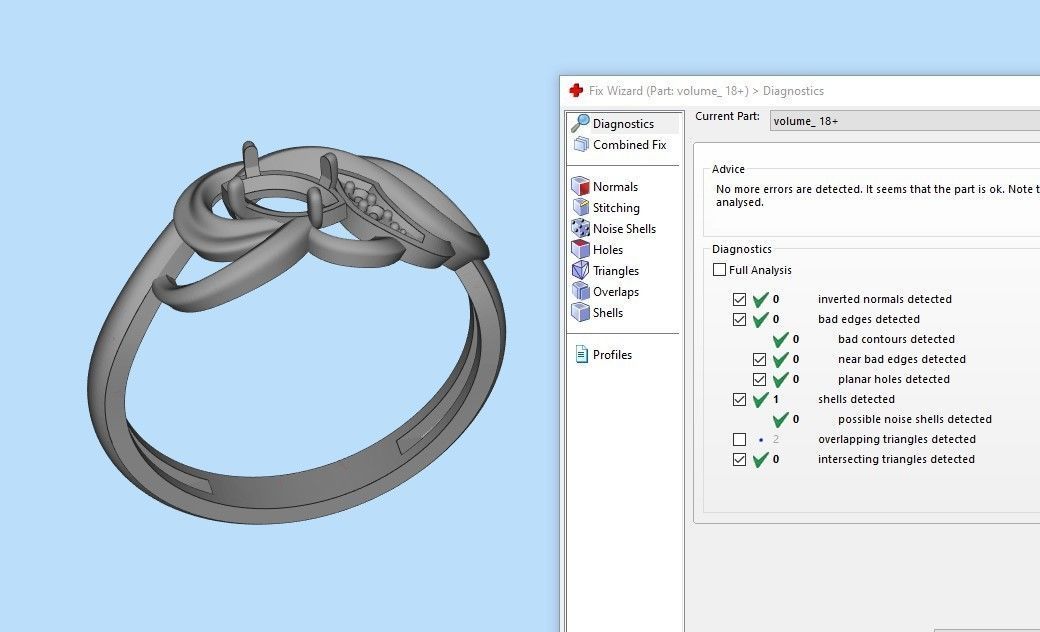Open the Profiles page

612,355
